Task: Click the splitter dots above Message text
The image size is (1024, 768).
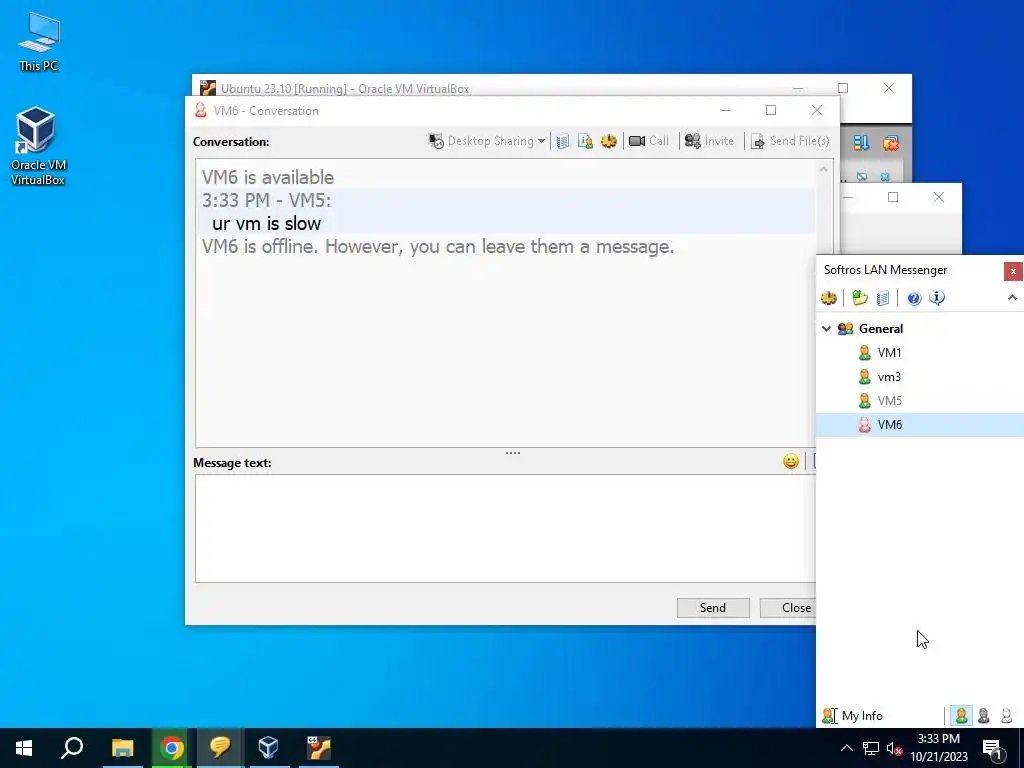Action: (513, 453)
